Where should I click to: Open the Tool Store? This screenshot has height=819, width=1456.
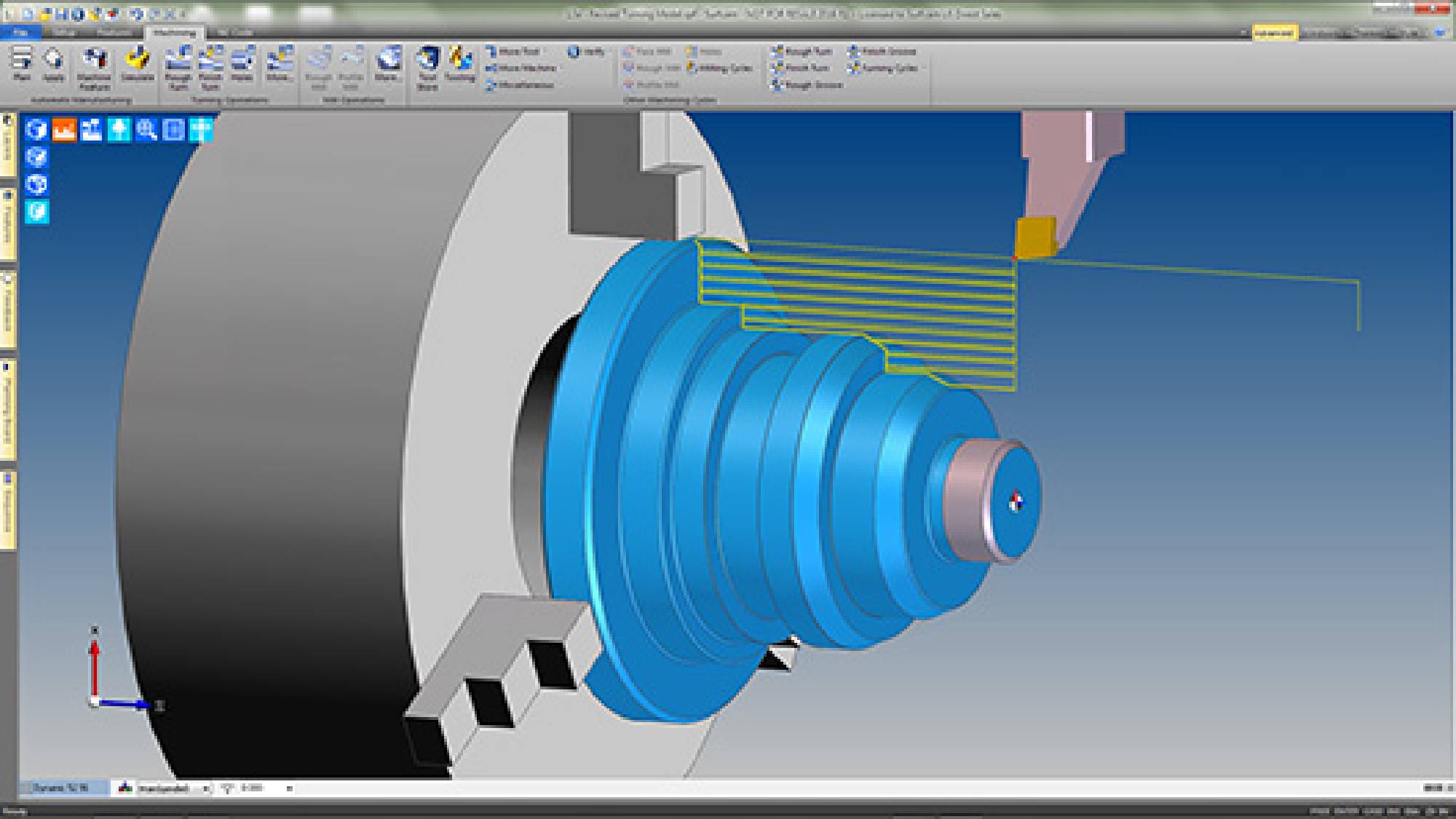coord(427,67)
